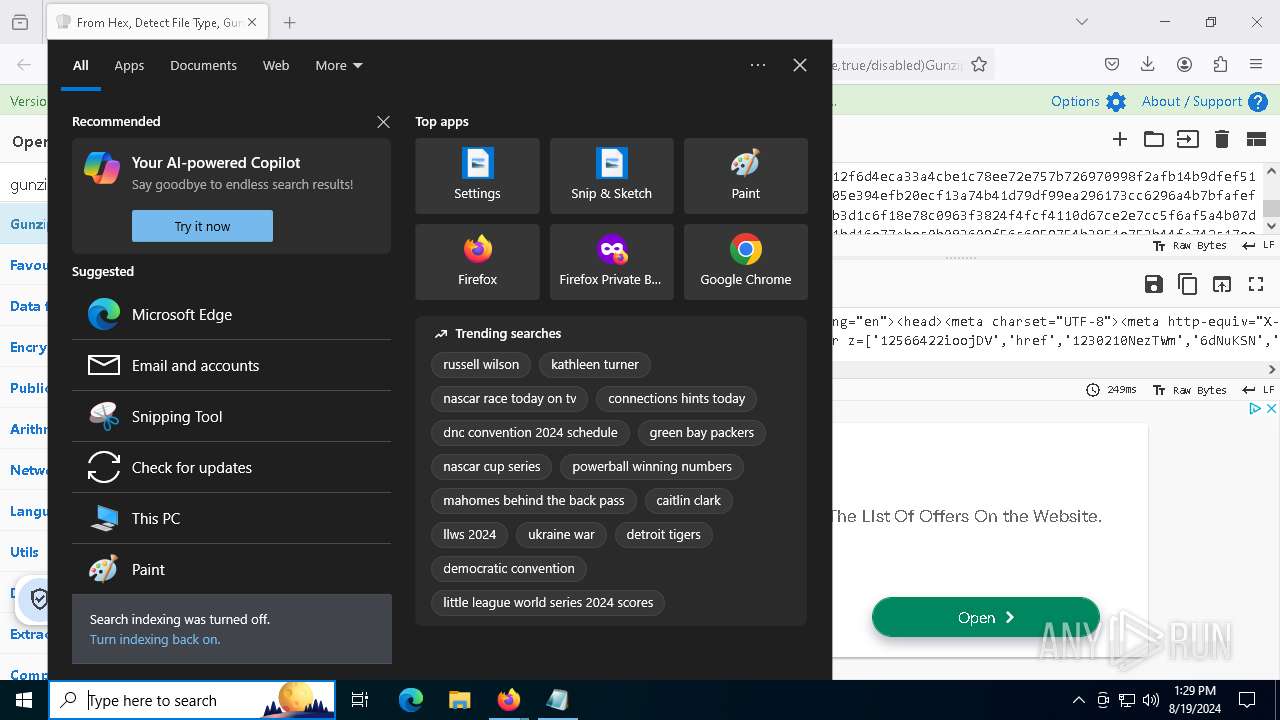Open folder as input in CyberChef
This screenshot has width=1280, height=720.
point(1154,139)
